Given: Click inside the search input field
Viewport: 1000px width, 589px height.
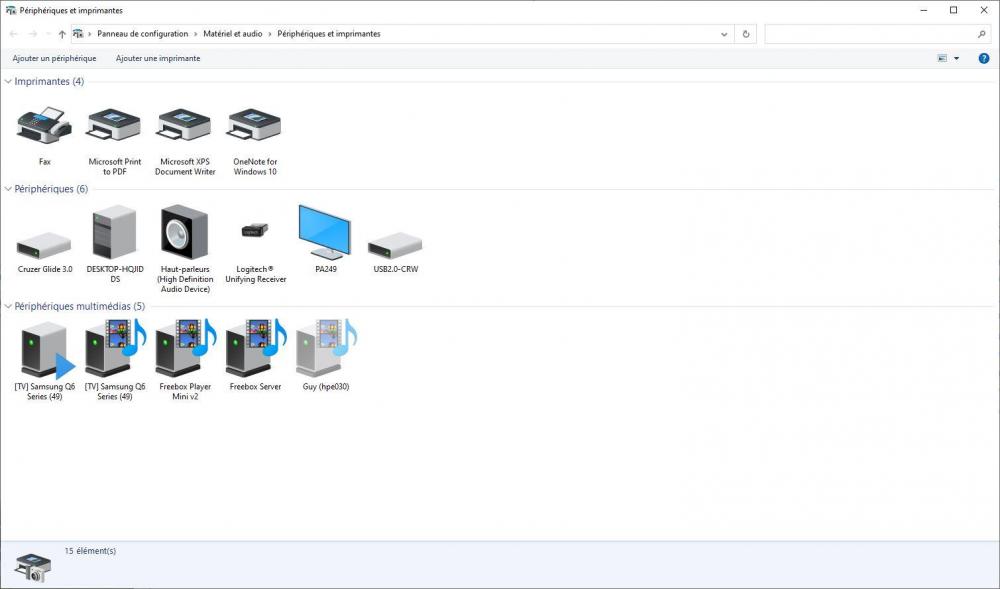Looking at the screenshot, I should [870, 34].
